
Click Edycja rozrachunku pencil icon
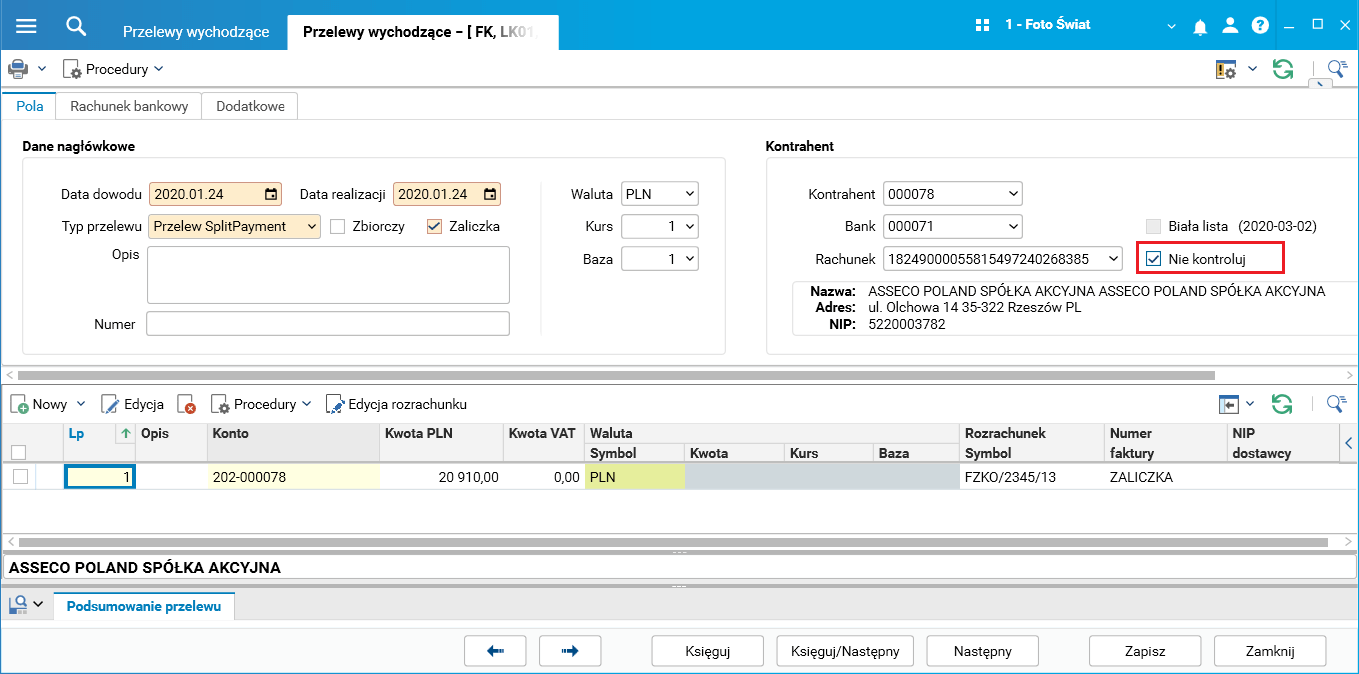point(335,405)
